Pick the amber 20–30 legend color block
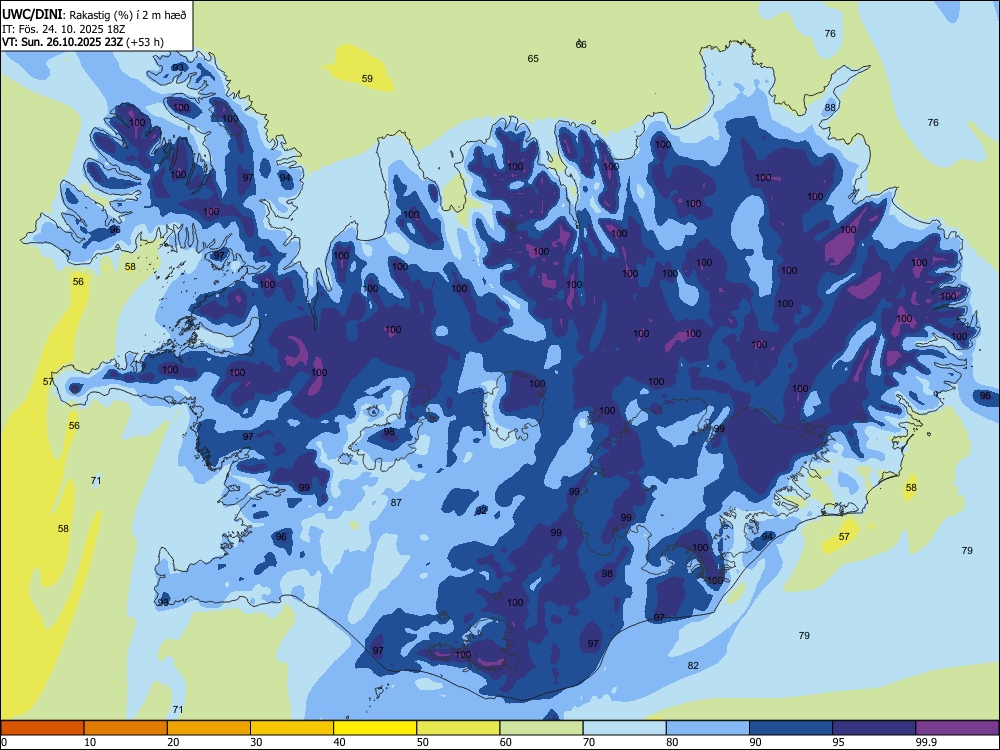 click(x=209, y=728)
